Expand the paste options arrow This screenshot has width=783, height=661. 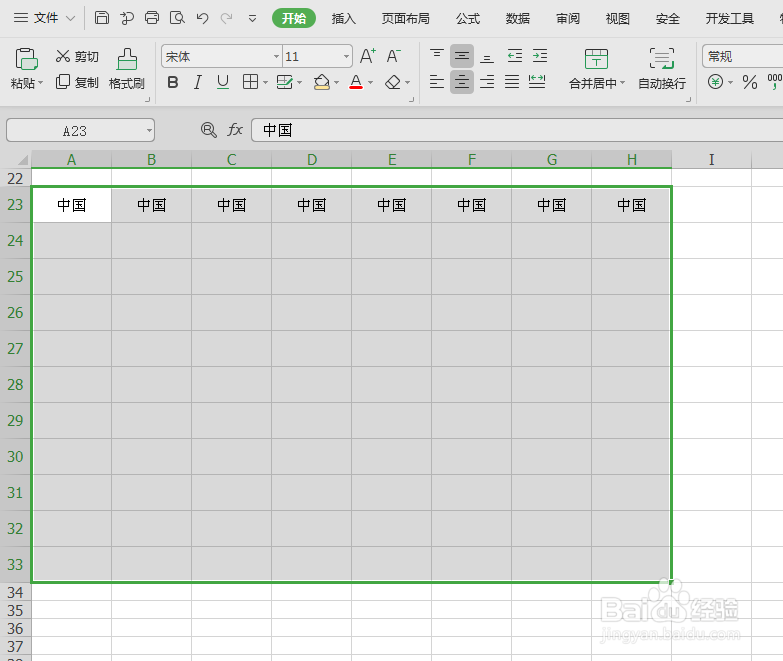pos(40,82)
